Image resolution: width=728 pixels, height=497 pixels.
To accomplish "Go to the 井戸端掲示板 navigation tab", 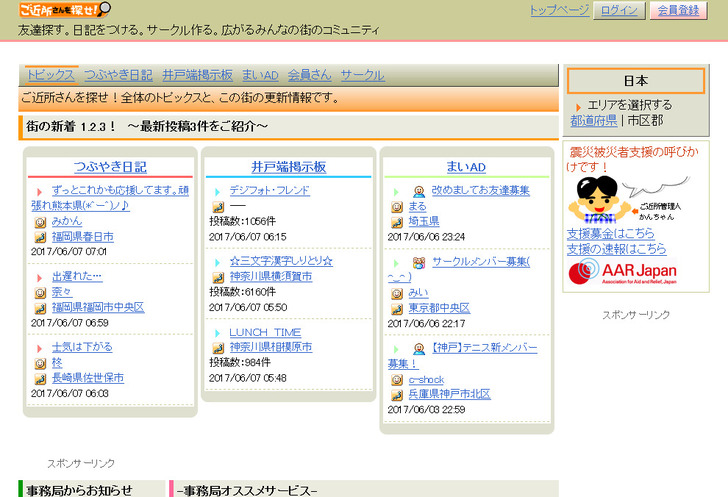I will [x=197, y=75].
